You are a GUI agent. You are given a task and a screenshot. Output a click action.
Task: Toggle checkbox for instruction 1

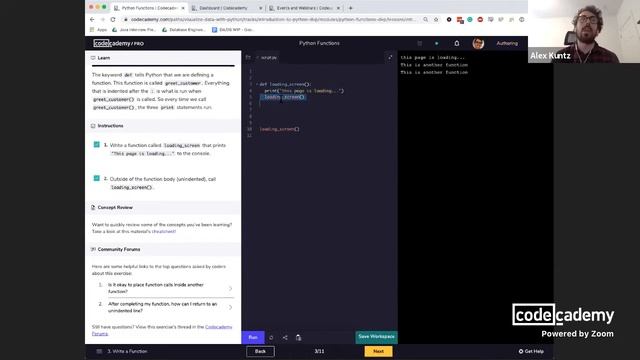pos(97,144)
